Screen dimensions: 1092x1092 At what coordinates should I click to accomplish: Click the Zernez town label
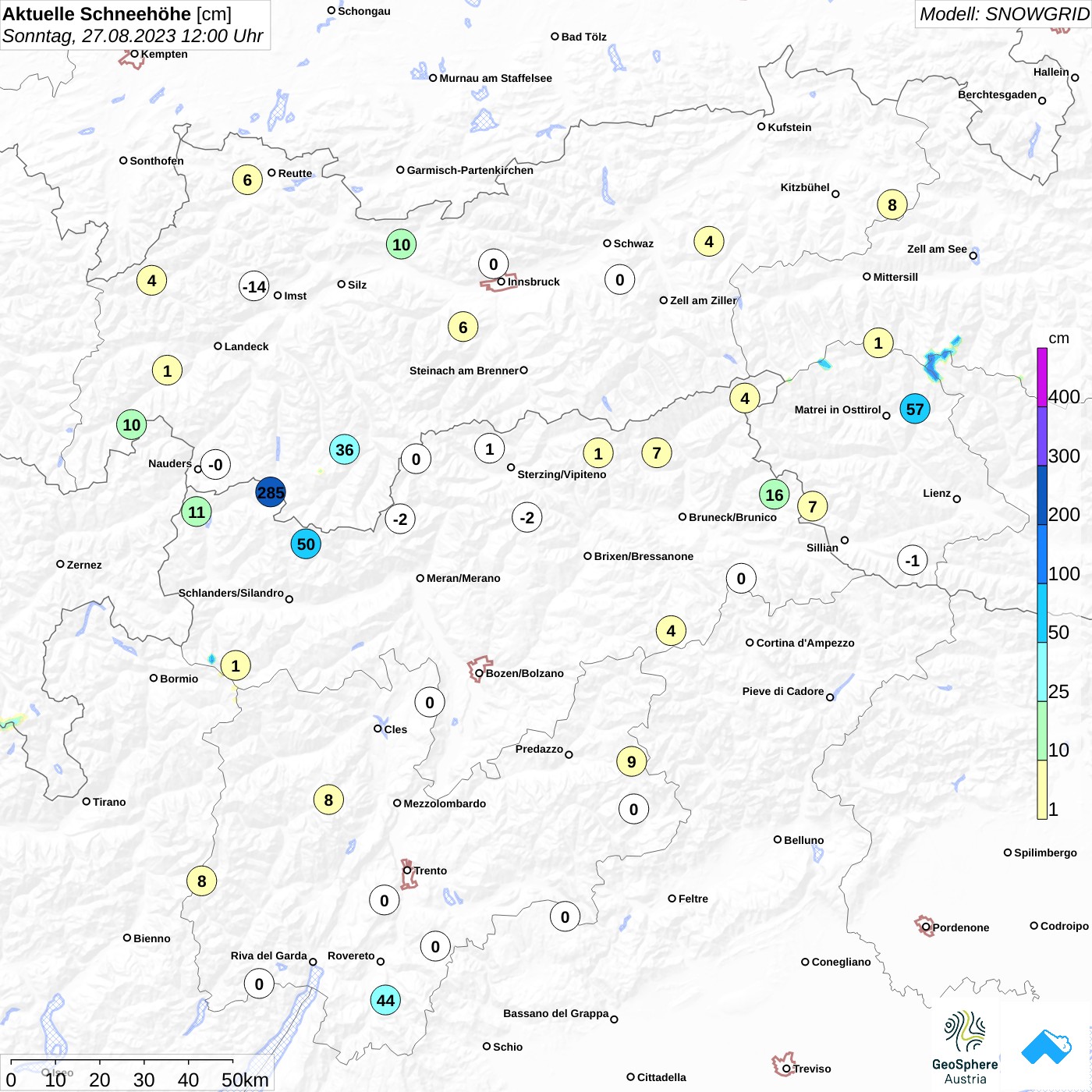[x=84, y=565]
